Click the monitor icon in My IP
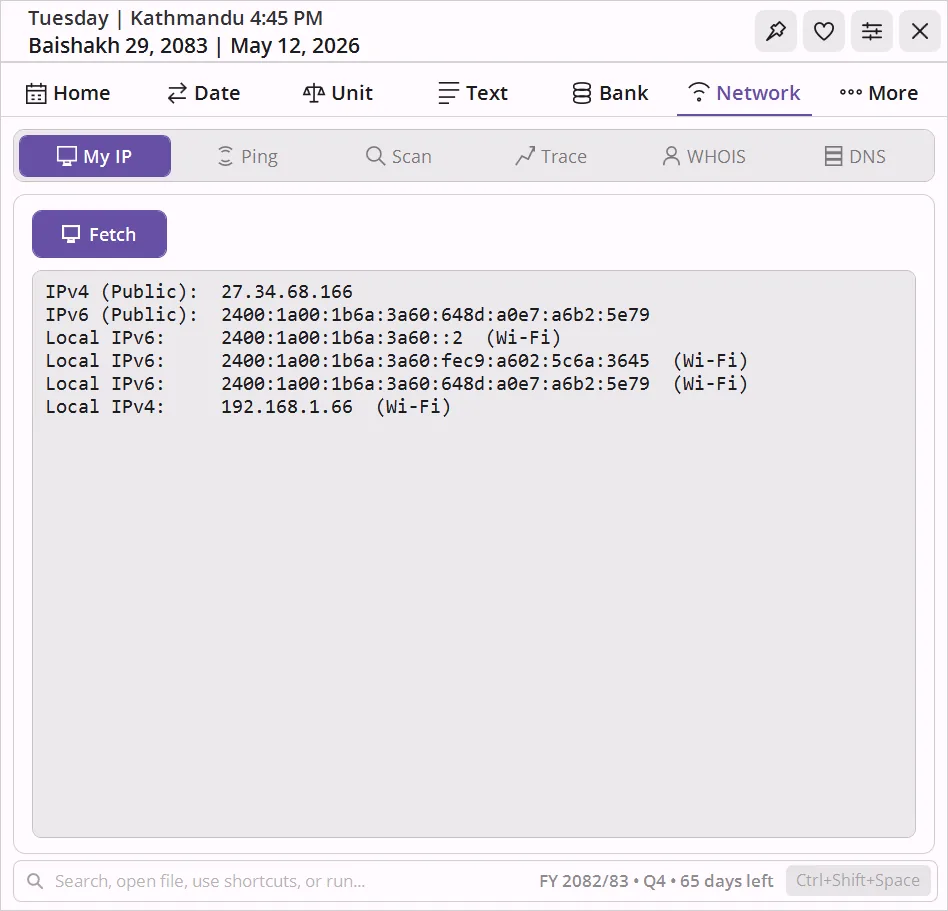Viewport: 948px width, 911px height. coord(67,156)
